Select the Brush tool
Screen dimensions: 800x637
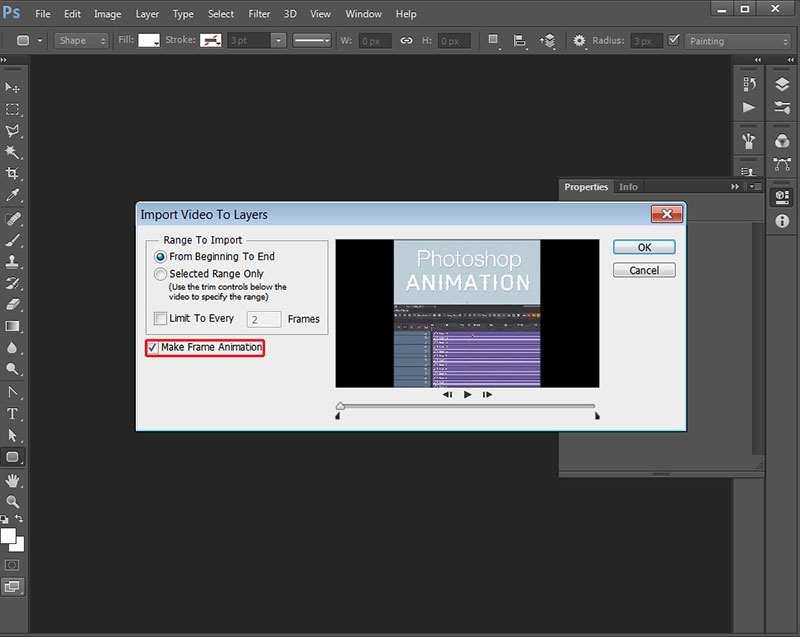tap(12, 240)
